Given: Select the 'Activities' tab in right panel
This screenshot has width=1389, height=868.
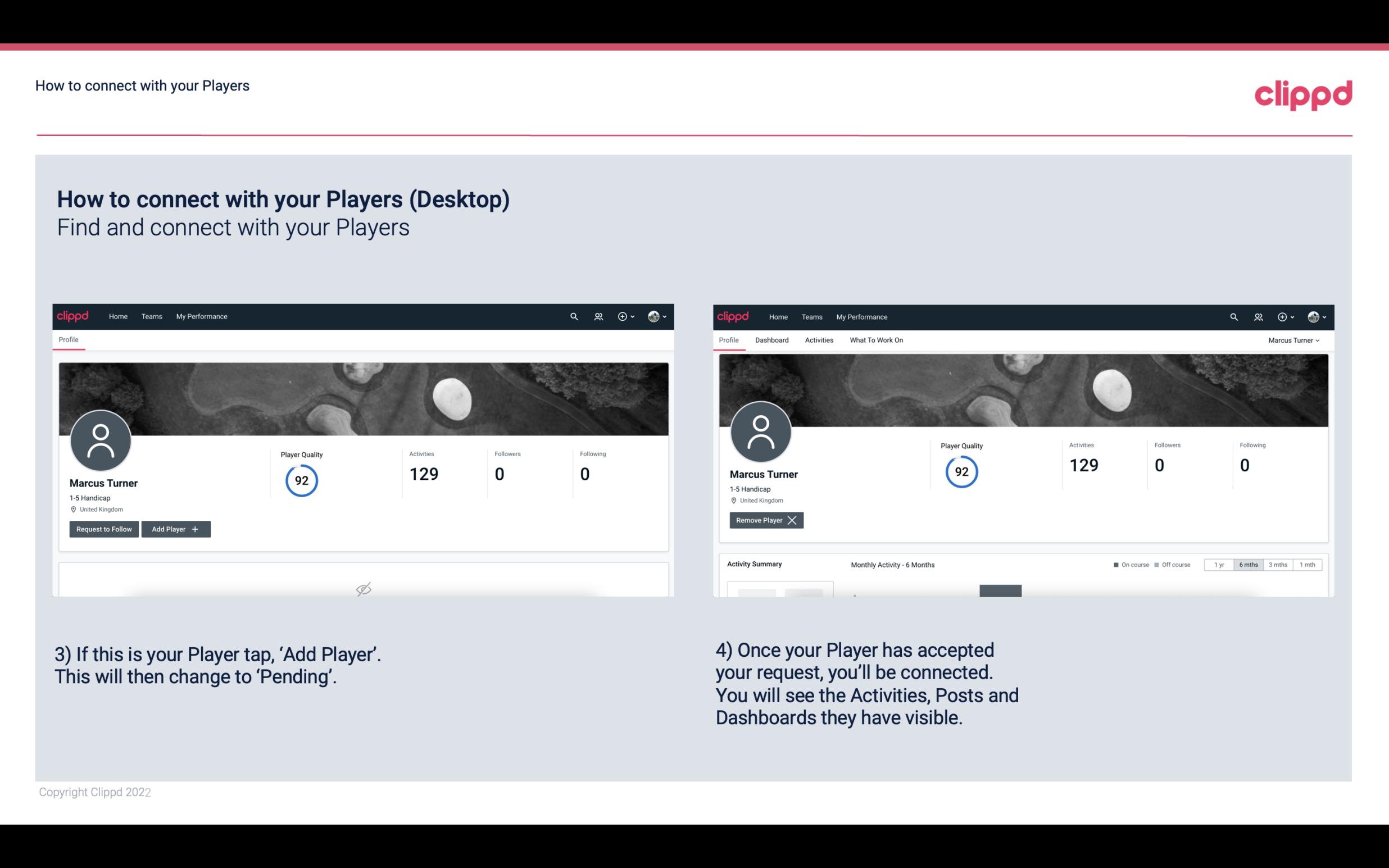Looking at the screenshot, I should [x=819, y=340].
